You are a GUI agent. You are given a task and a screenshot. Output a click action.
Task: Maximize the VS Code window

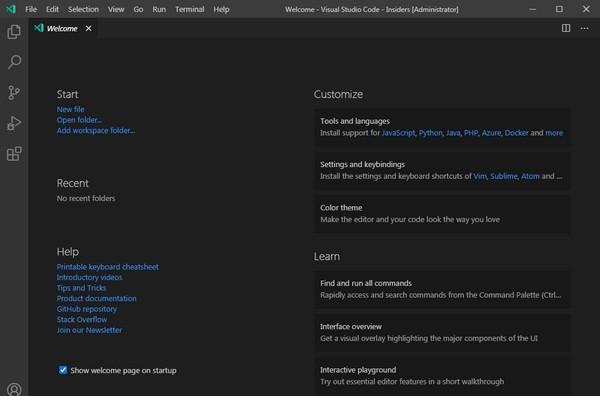[x=559, y=9]
